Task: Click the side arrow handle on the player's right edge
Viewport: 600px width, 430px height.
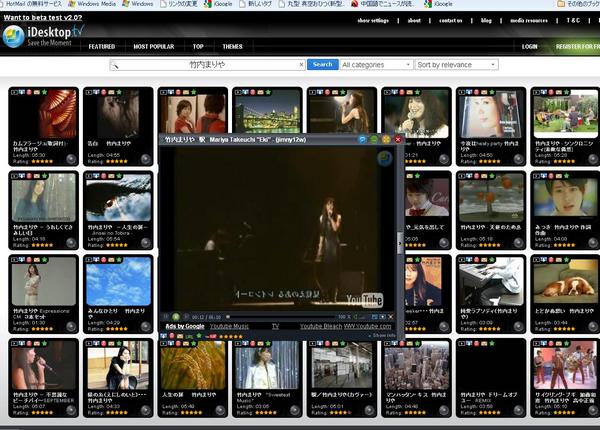Action: coord(400,243)
